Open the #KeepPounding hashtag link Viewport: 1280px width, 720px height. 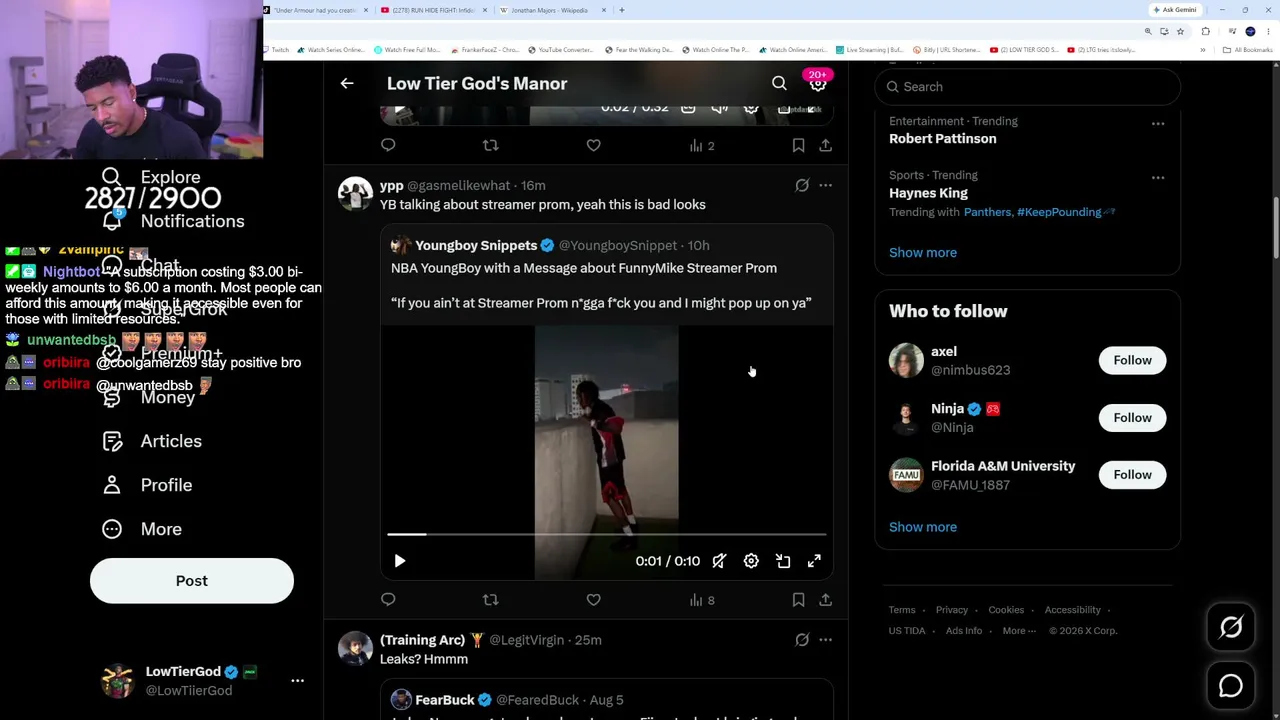coord(1059,212)
